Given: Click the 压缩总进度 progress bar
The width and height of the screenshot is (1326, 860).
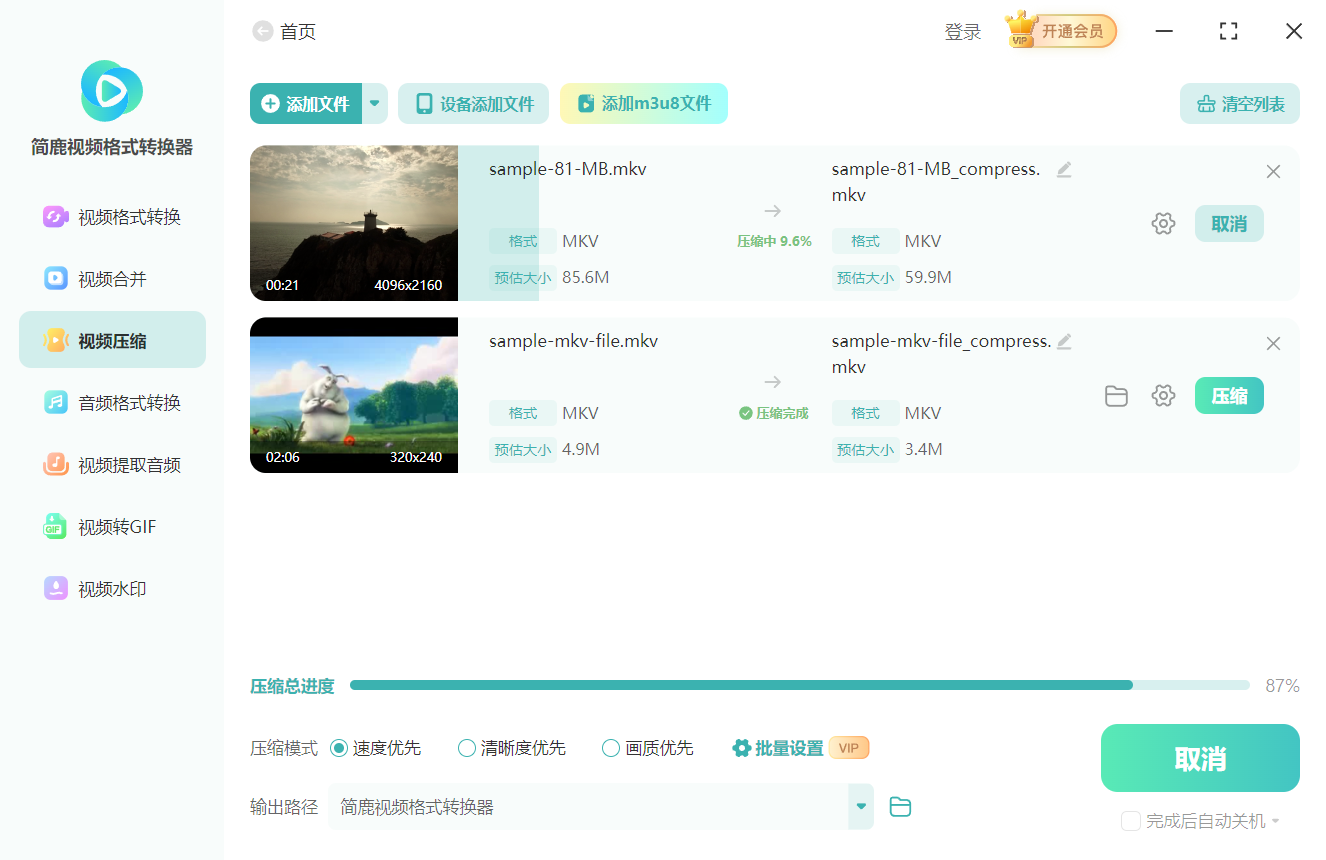Looking at the screenshot, I should (799, 685).
